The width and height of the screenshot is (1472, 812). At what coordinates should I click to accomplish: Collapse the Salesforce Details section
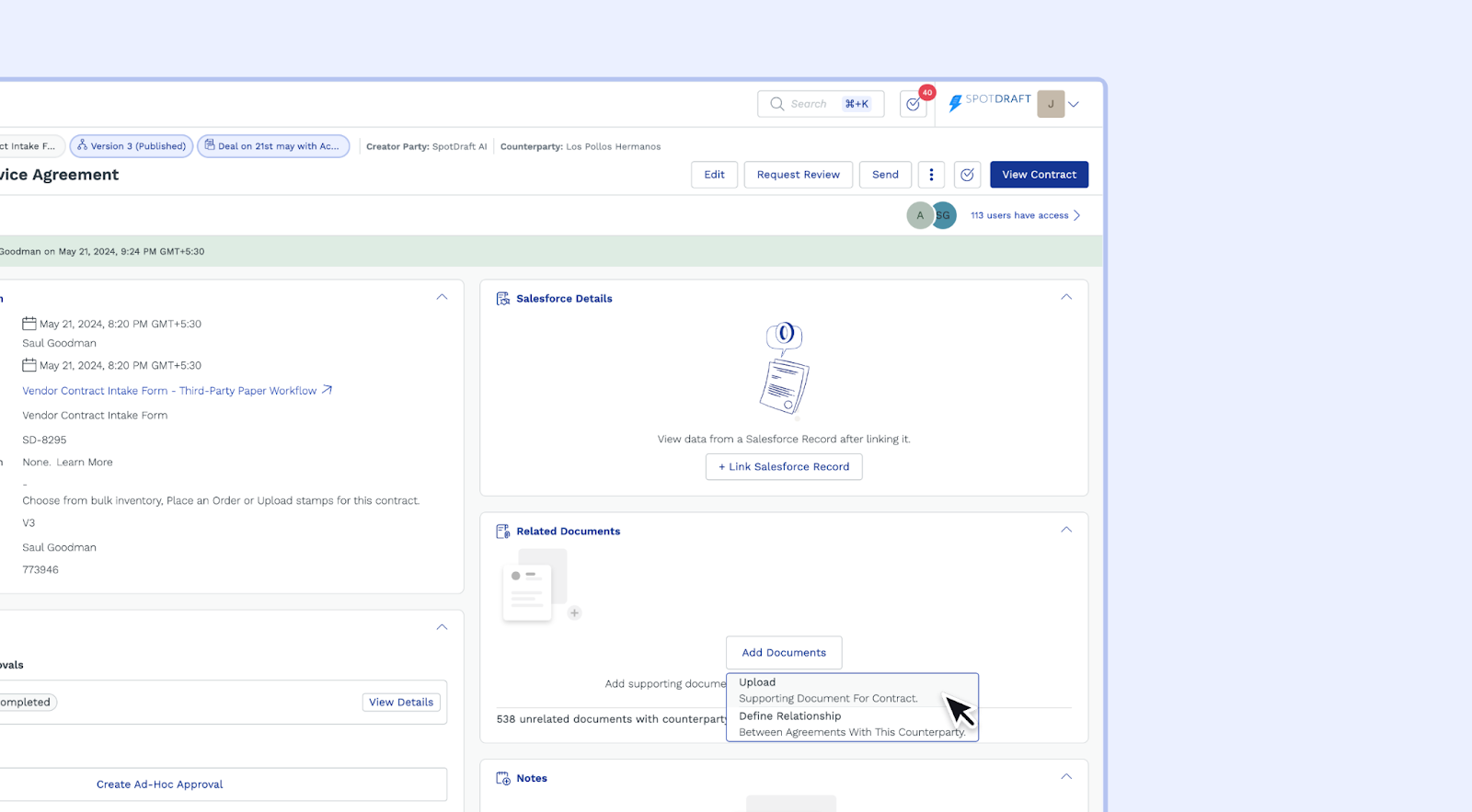[x=1066, y=297]
